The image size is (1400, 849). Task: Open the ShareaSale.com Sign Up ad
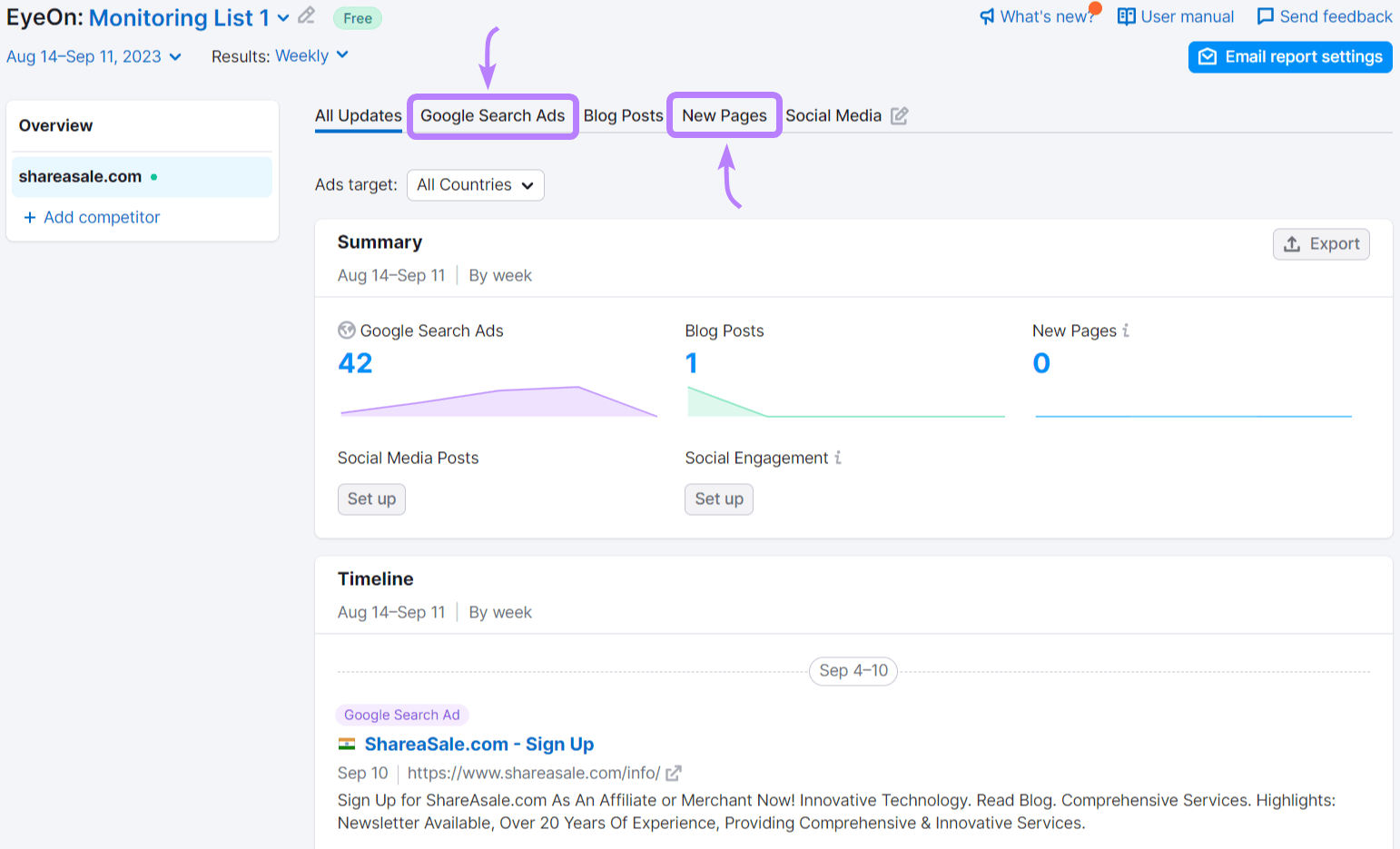click(x=478, y=744)
